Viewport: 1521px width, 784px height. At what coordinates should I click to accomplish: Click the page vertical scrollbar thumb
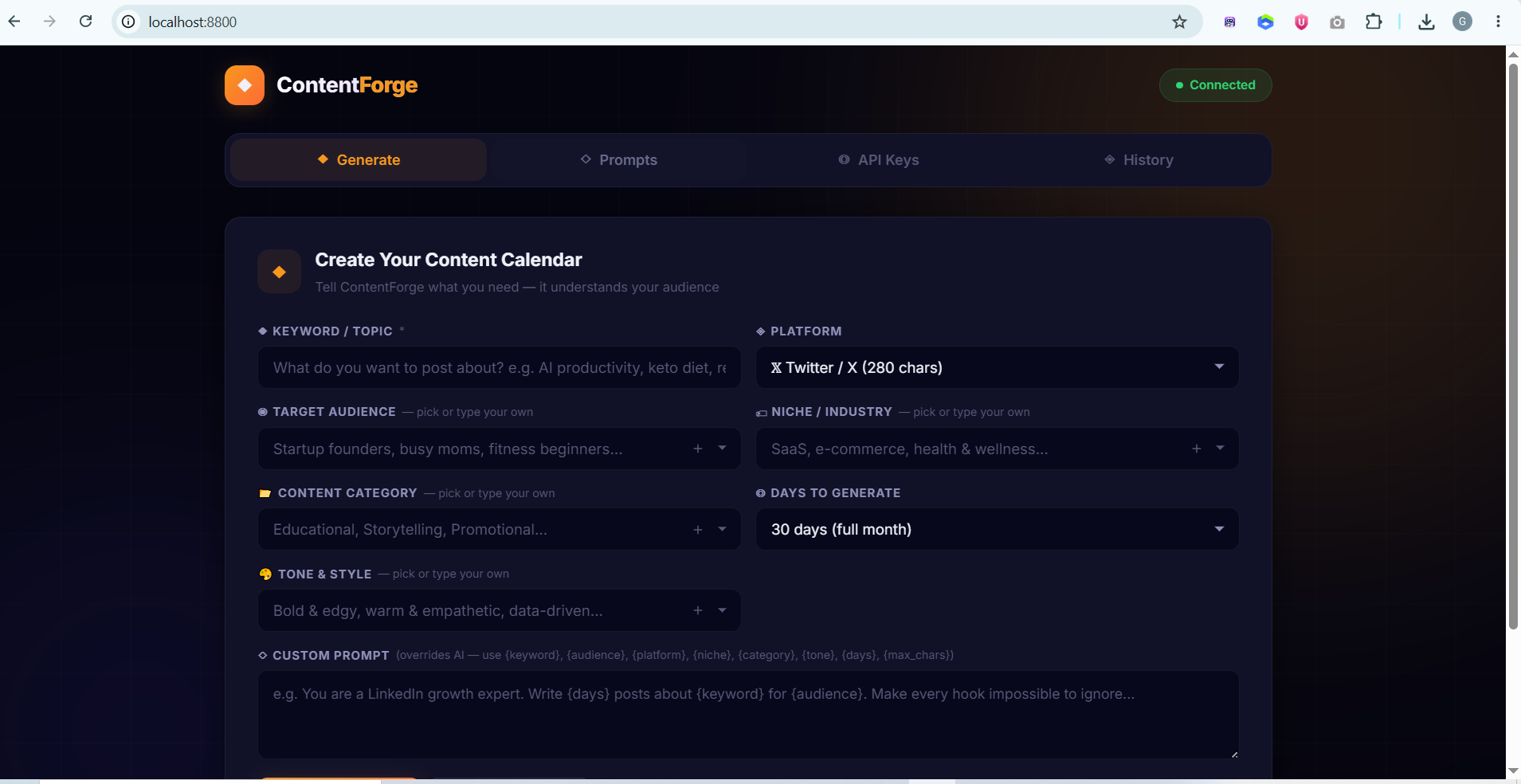pyautogui.click(x=1513, y=346)
